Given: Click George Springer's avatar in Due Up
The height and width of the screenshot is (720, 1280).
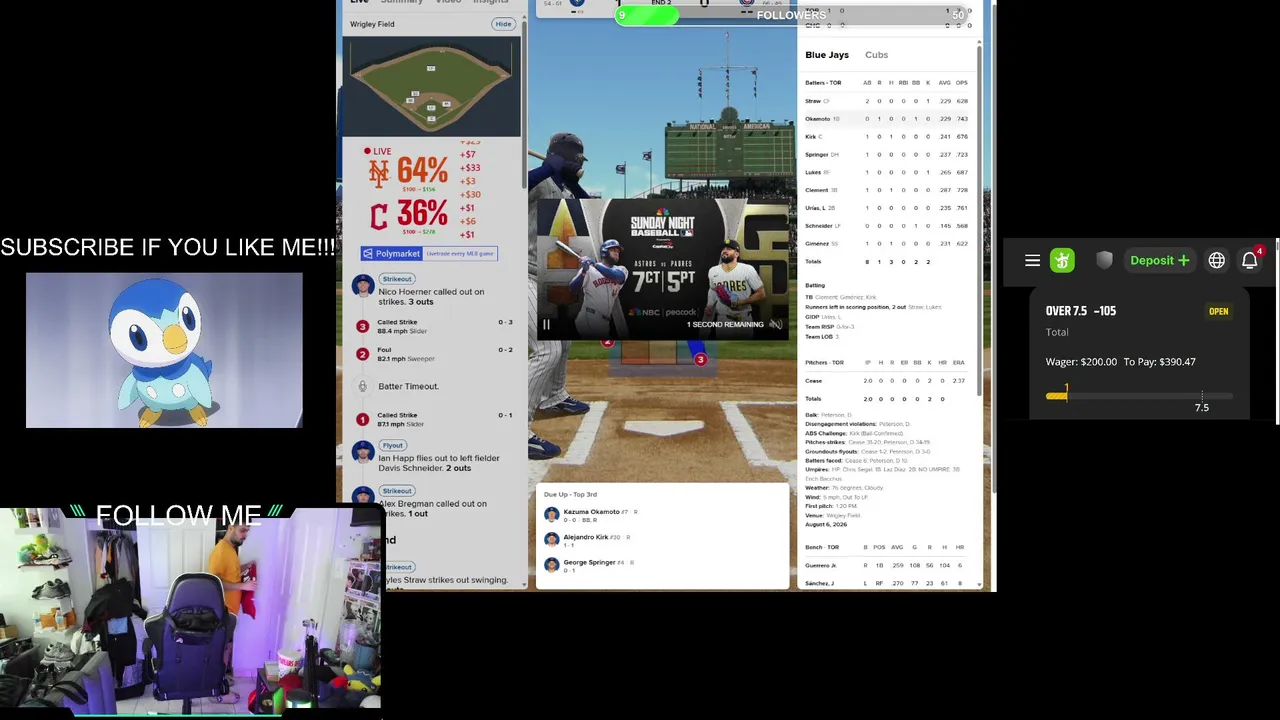Looking at the screenshot, I should (x=552, y=565).
